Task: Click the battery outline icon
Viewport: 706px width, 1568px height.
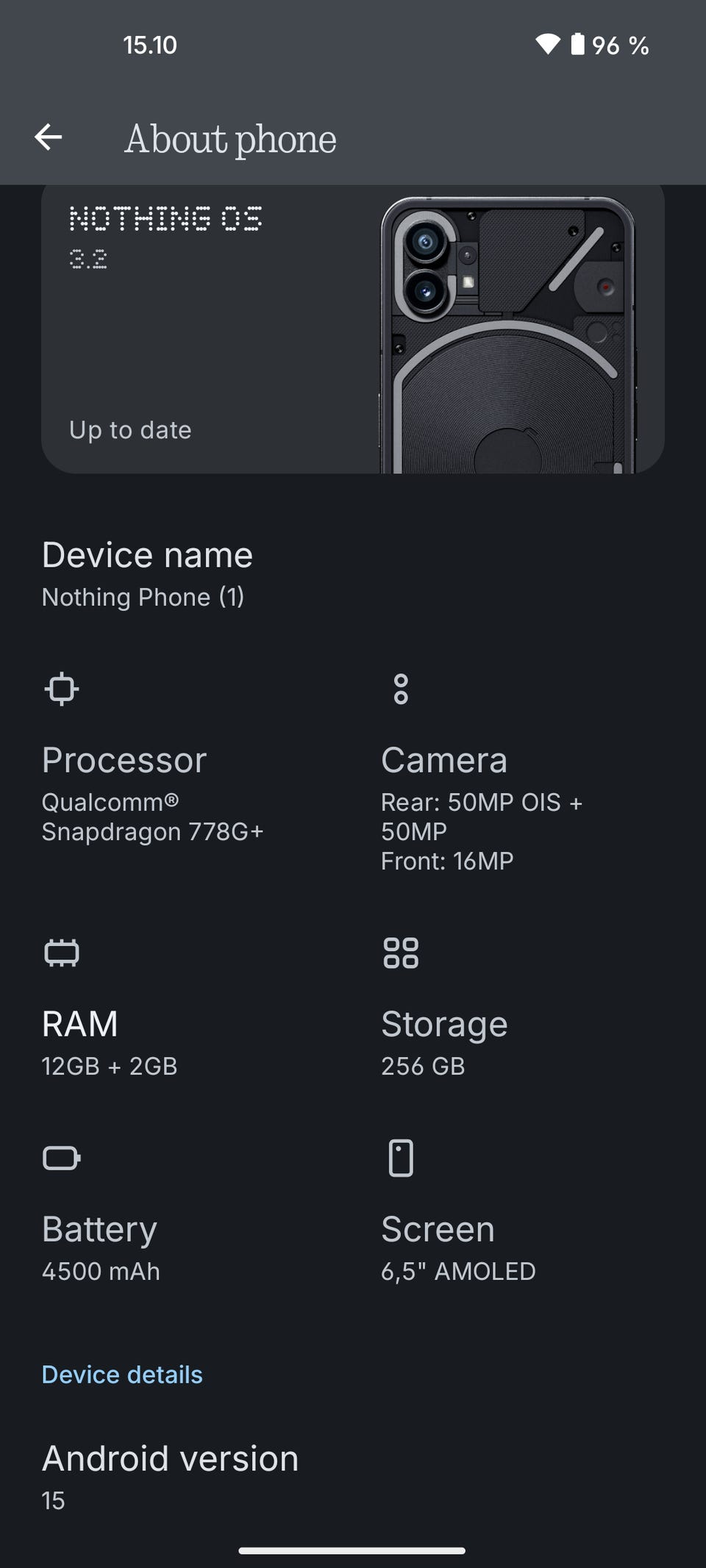Action: point(62,1158)
